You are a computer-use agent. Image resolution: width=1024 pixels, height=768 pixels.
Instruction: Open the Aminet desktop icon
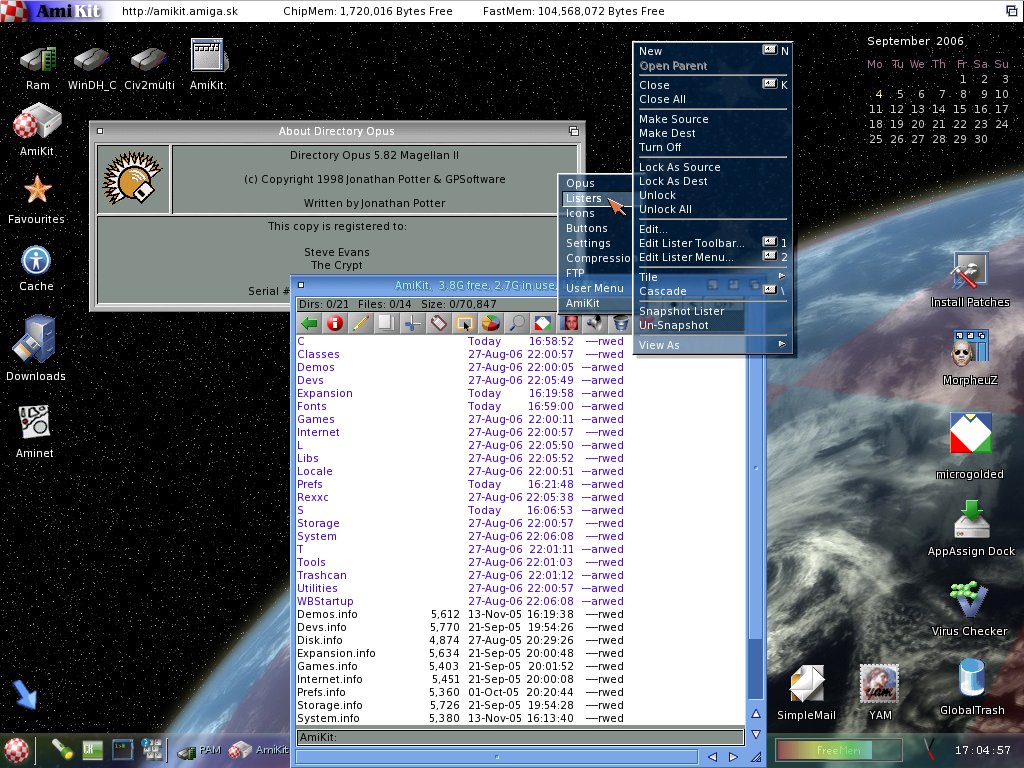tap(35, 431)
